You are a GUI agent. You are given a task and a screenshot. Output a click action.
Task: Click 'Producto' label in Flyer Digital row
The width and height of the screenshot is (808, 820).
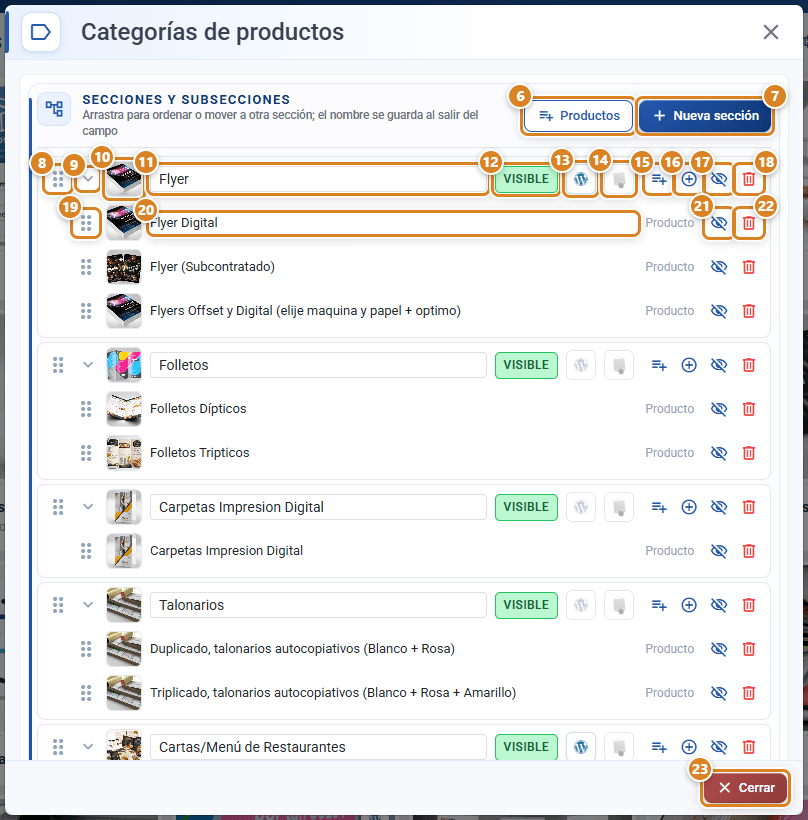(x=669, y=223)
